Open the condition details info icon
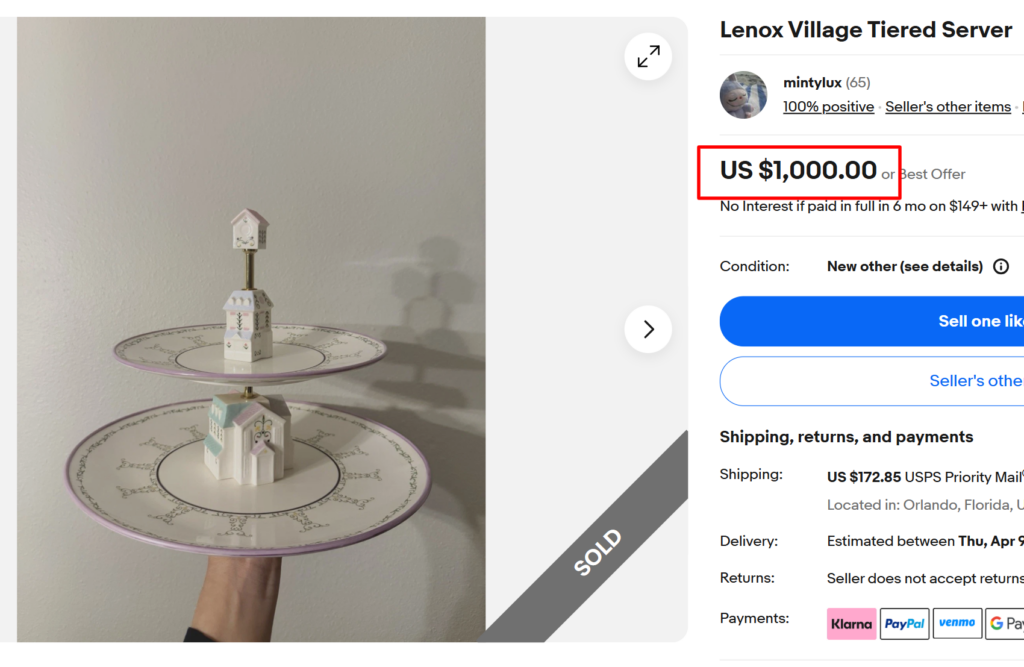This screenshot has width=1024, height=667. 1001,266
